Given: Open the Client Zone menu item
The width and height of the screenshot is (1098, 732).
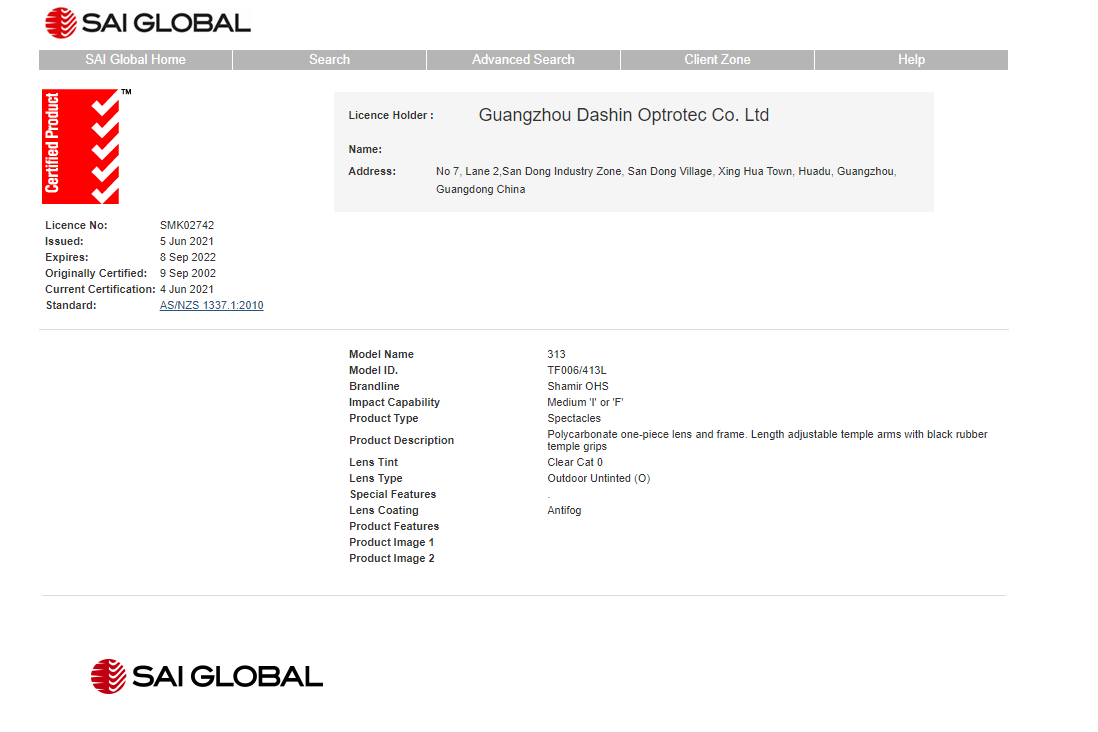Looking at the screenshot, I should click(717, 60).
